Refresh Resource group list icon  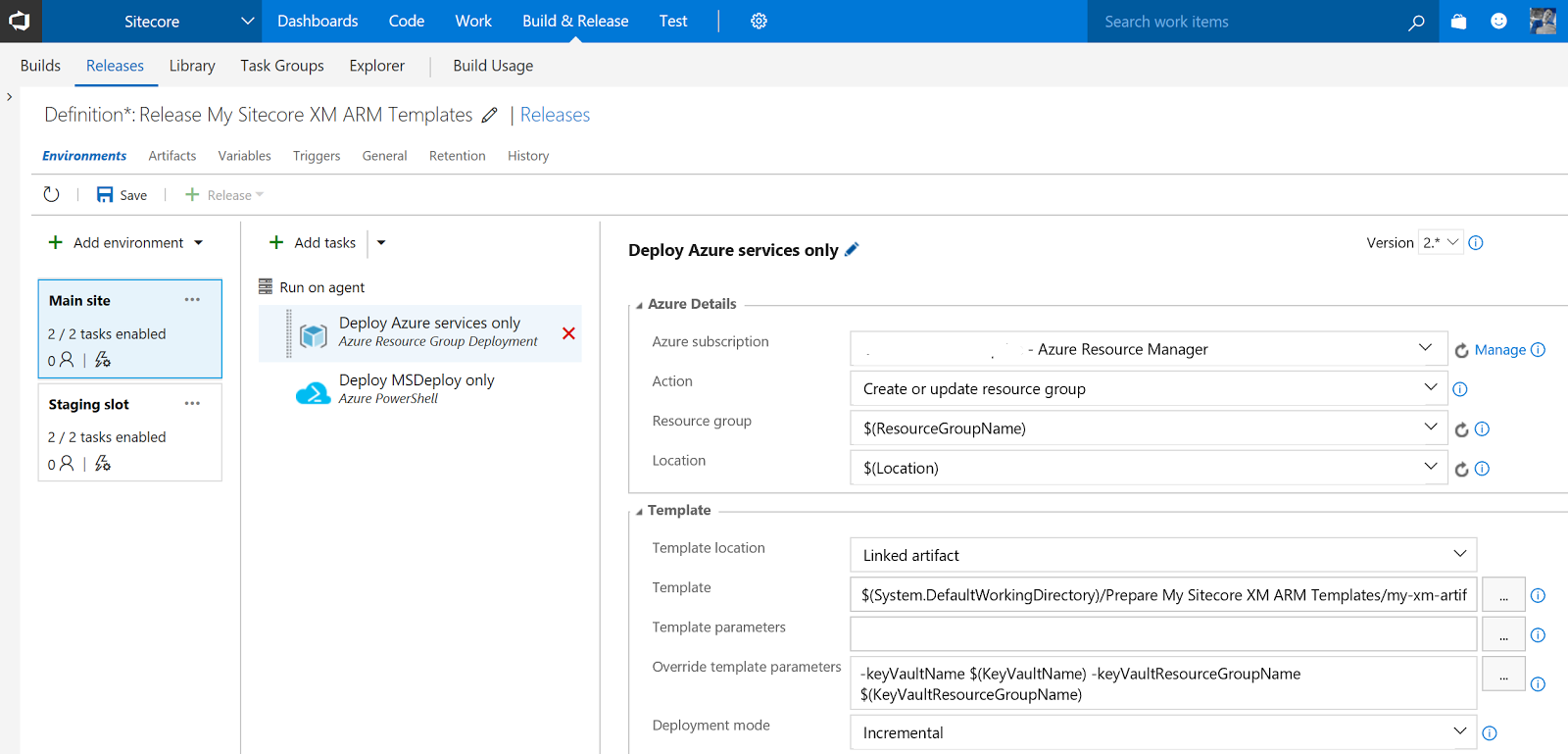point(1461,429)
